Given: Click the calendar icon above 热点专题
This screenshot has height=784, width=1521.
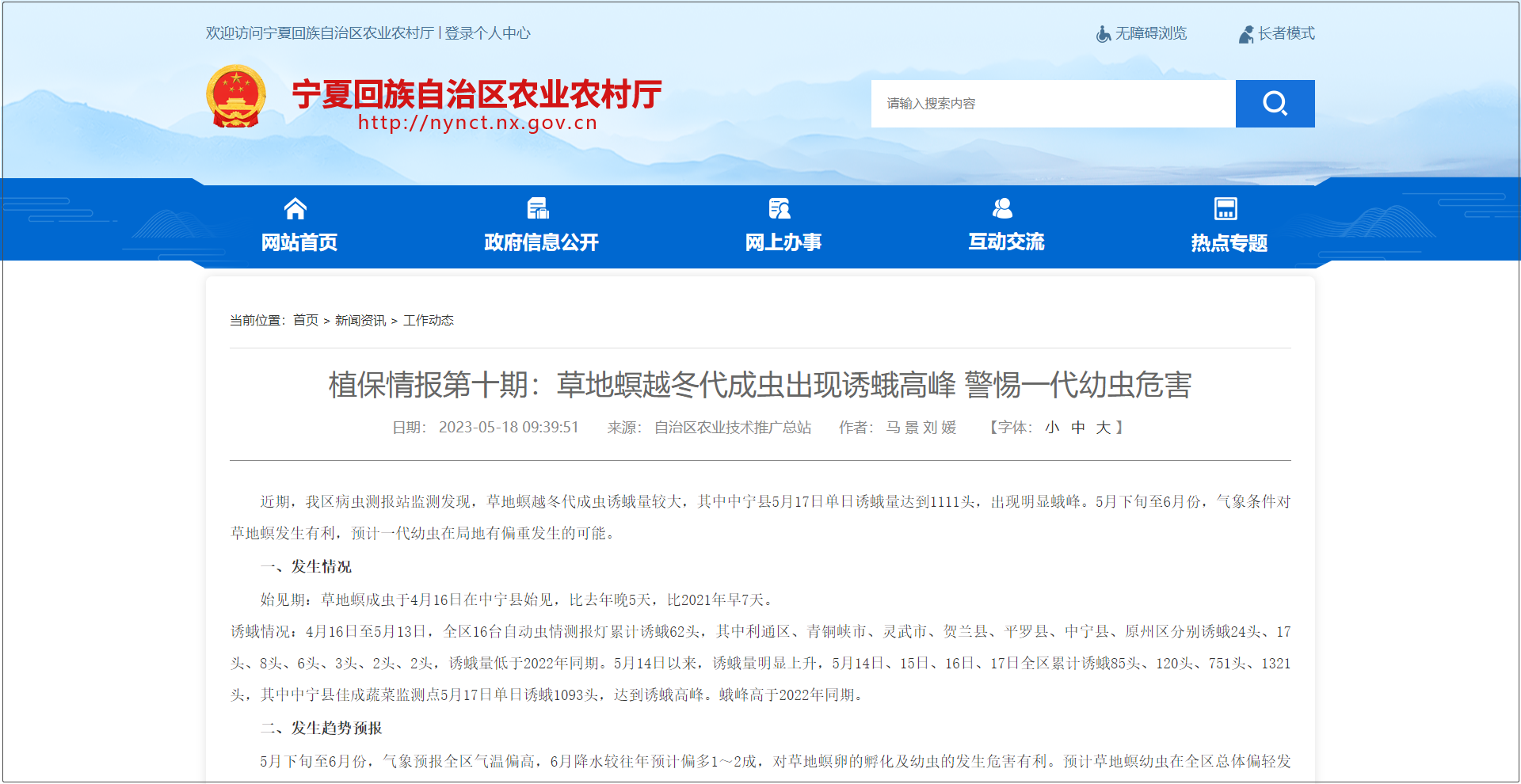Looking at the screenshot, I should pos(1226,209).
